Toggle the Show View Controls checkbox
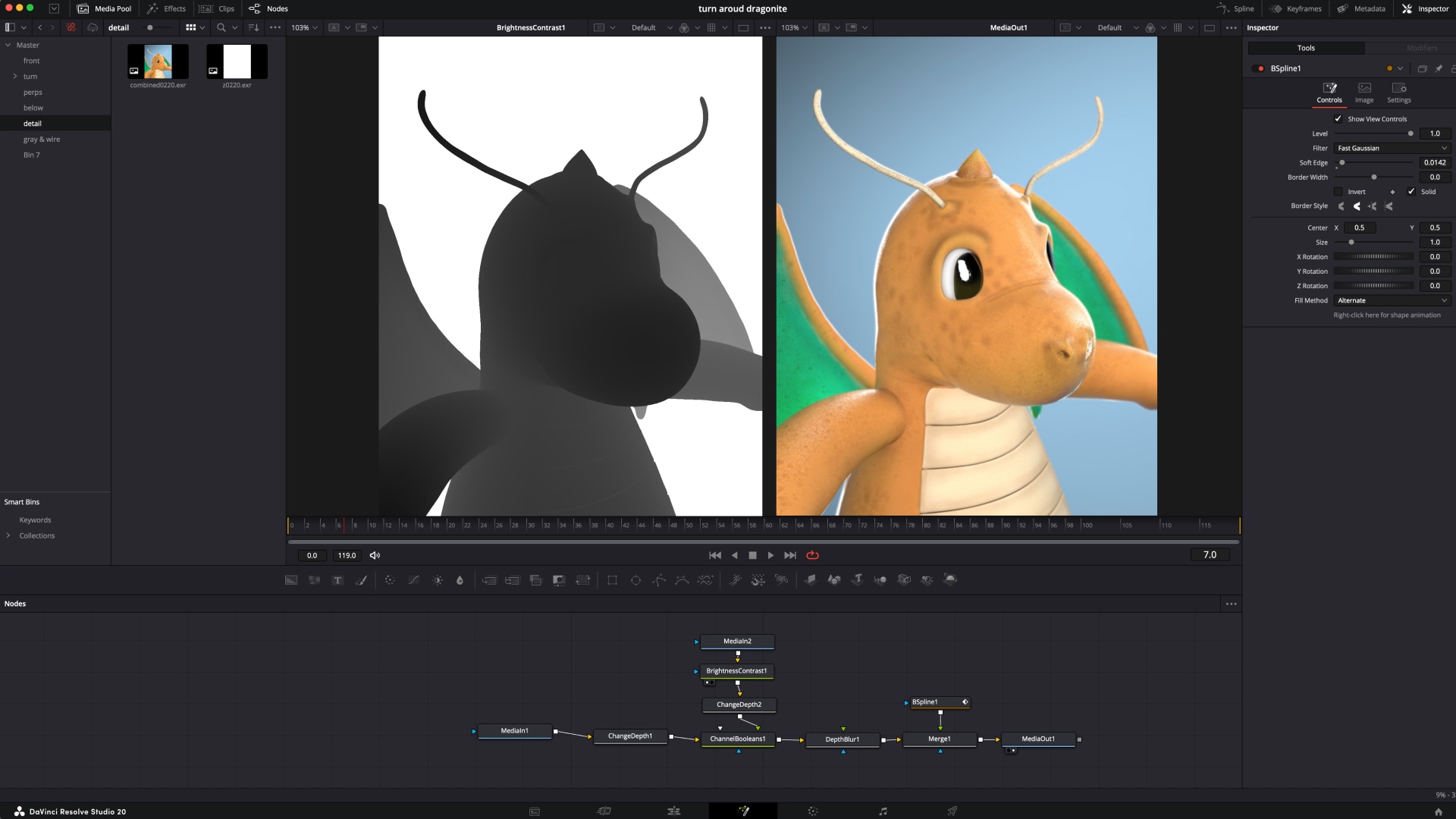This screenshot has width=1456, height=819. click(1338, 119)
